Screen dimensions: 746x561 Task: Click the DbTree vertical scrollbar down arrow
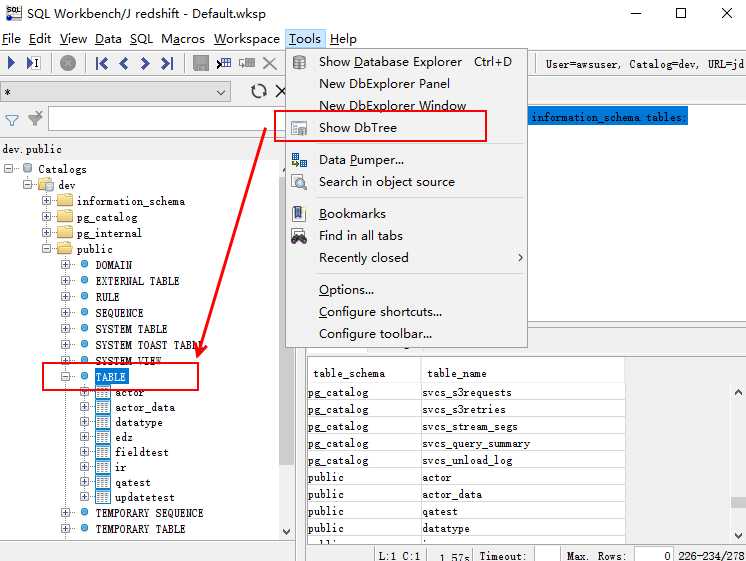click(x=286, y=531)
